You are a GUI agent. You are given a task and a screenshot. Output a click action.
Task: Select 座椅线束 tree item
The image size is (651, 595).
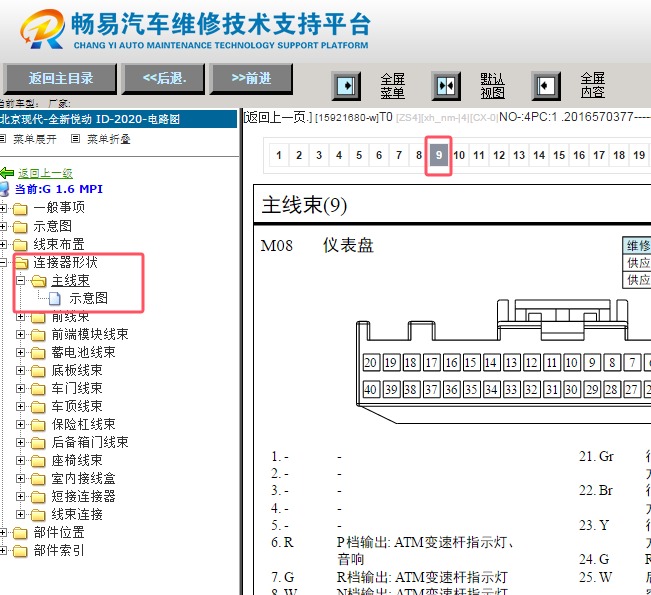coord(77,460)
